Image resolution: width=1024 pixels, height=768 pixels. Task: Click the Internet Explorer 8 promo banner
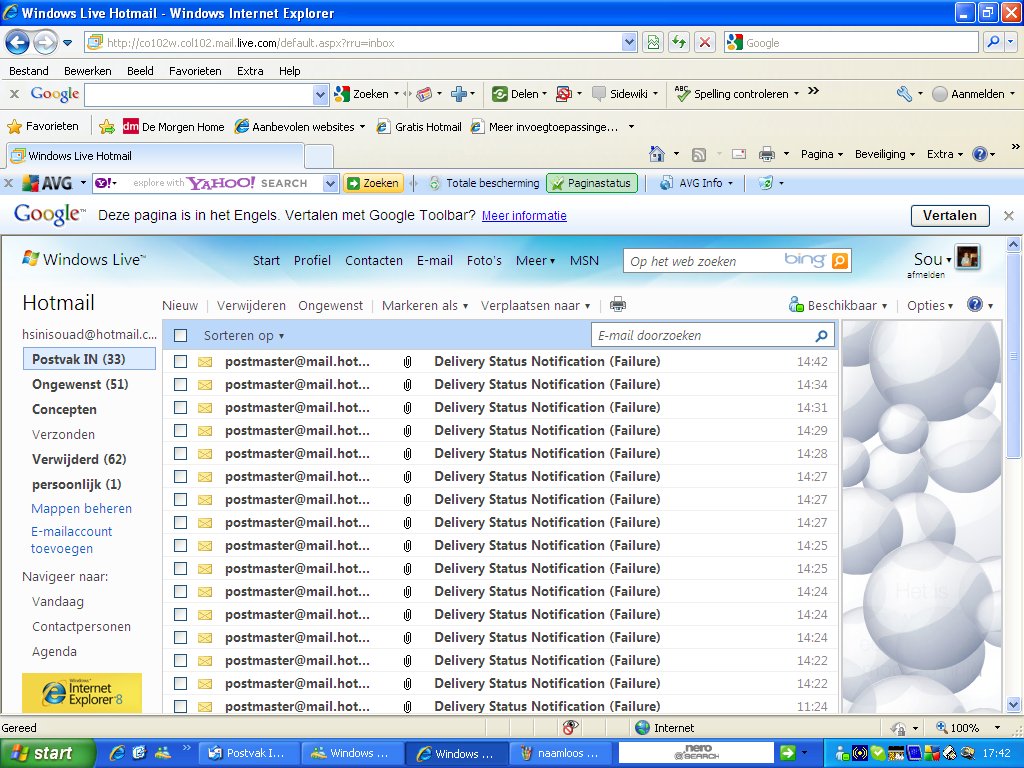click(x=82, y=692)
